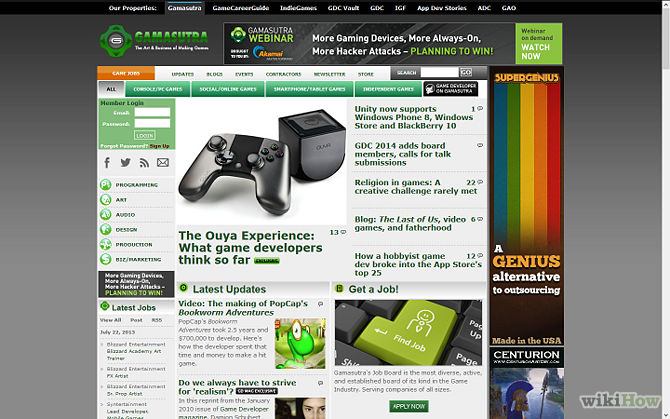Screen dimensions: 670x419
Task: Click the Latest Updates section icon
Action: click(184, 288)
